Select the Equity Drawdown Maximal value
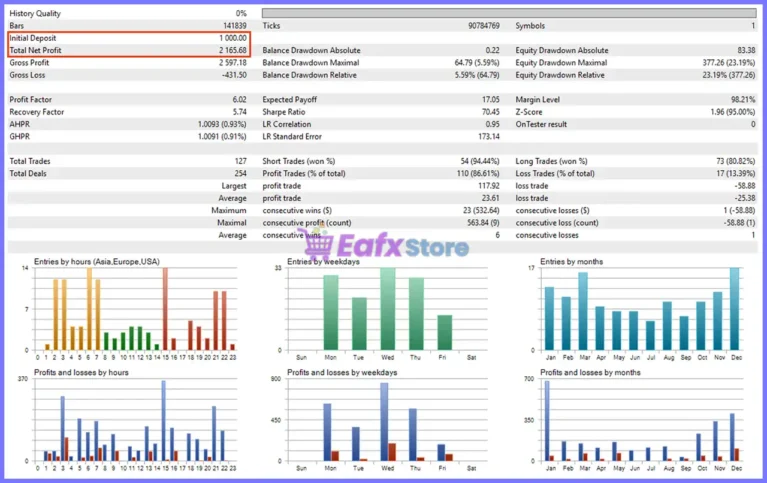767x483 pixels. [x=729, y=63]
